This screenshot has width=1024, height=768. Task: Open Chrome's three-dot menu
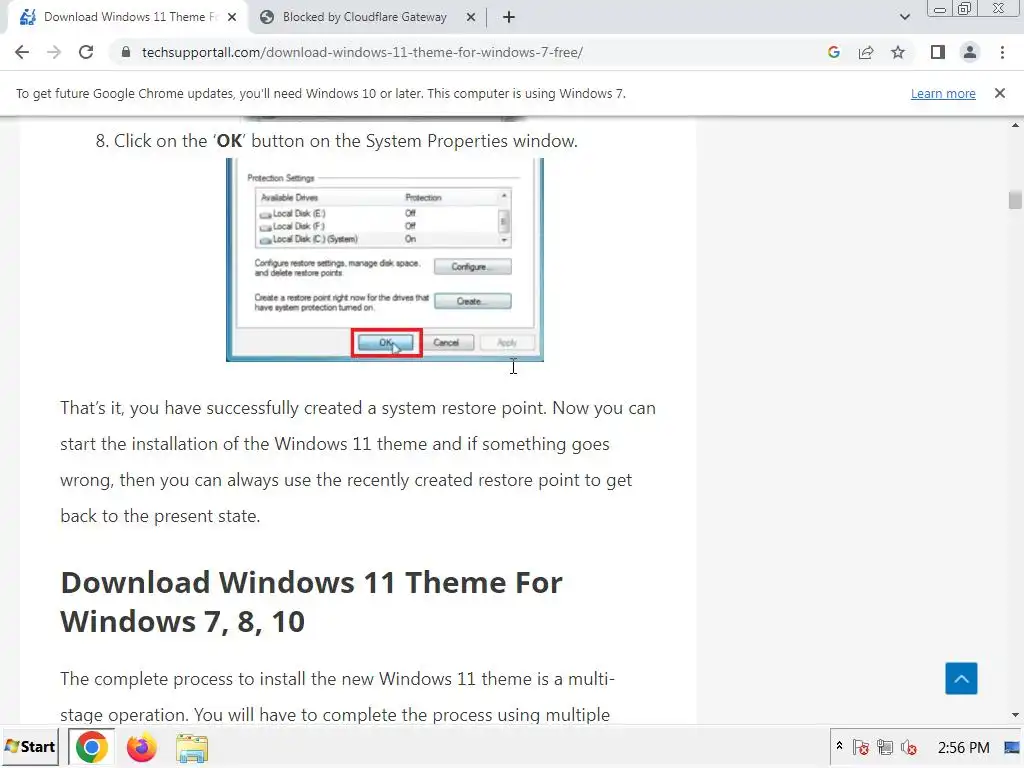(x=1002, y=52)
